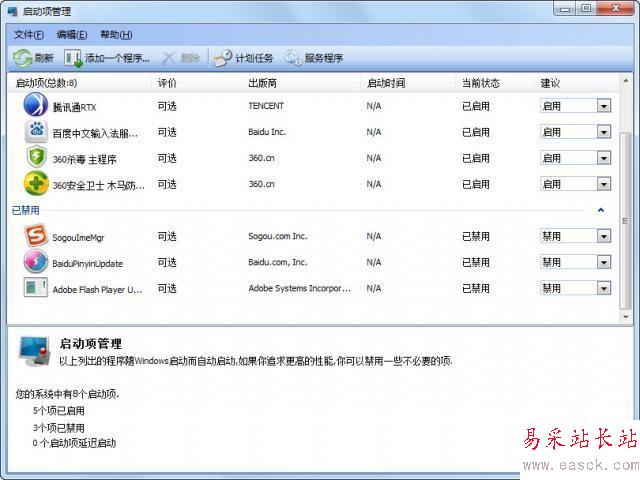Select the 360杀毒 主程序 entry text
This screenshot has width=640, height=480.
84,159
